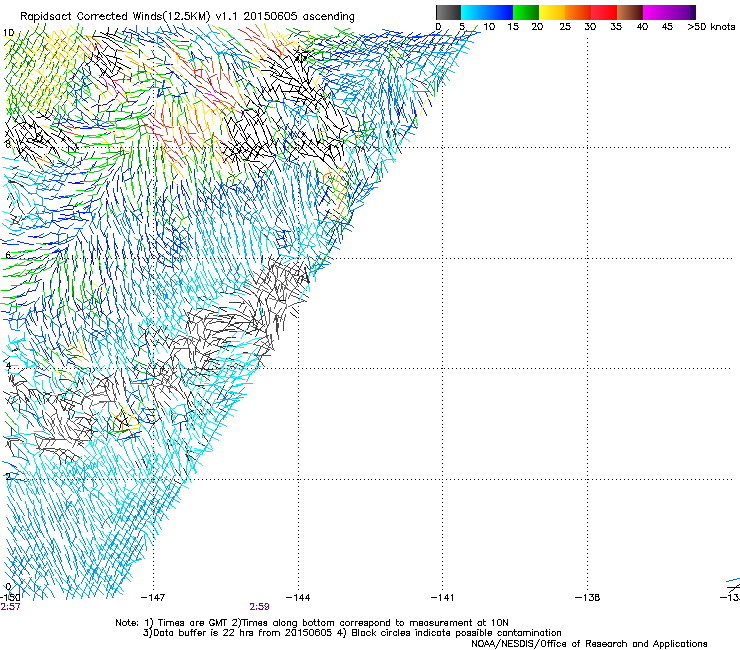Click the '-147' longitude axis label
Screen dimensions: 740x650
(x=153, y=598)
